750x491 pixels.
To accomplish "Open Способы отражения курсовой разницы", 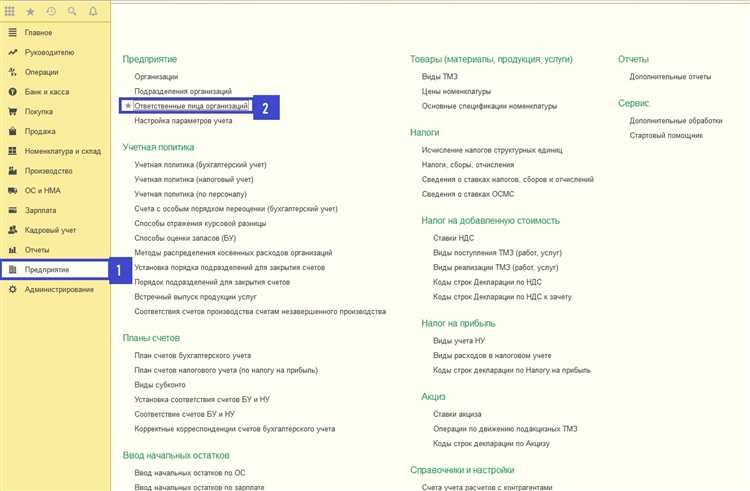I will point(200,223).
